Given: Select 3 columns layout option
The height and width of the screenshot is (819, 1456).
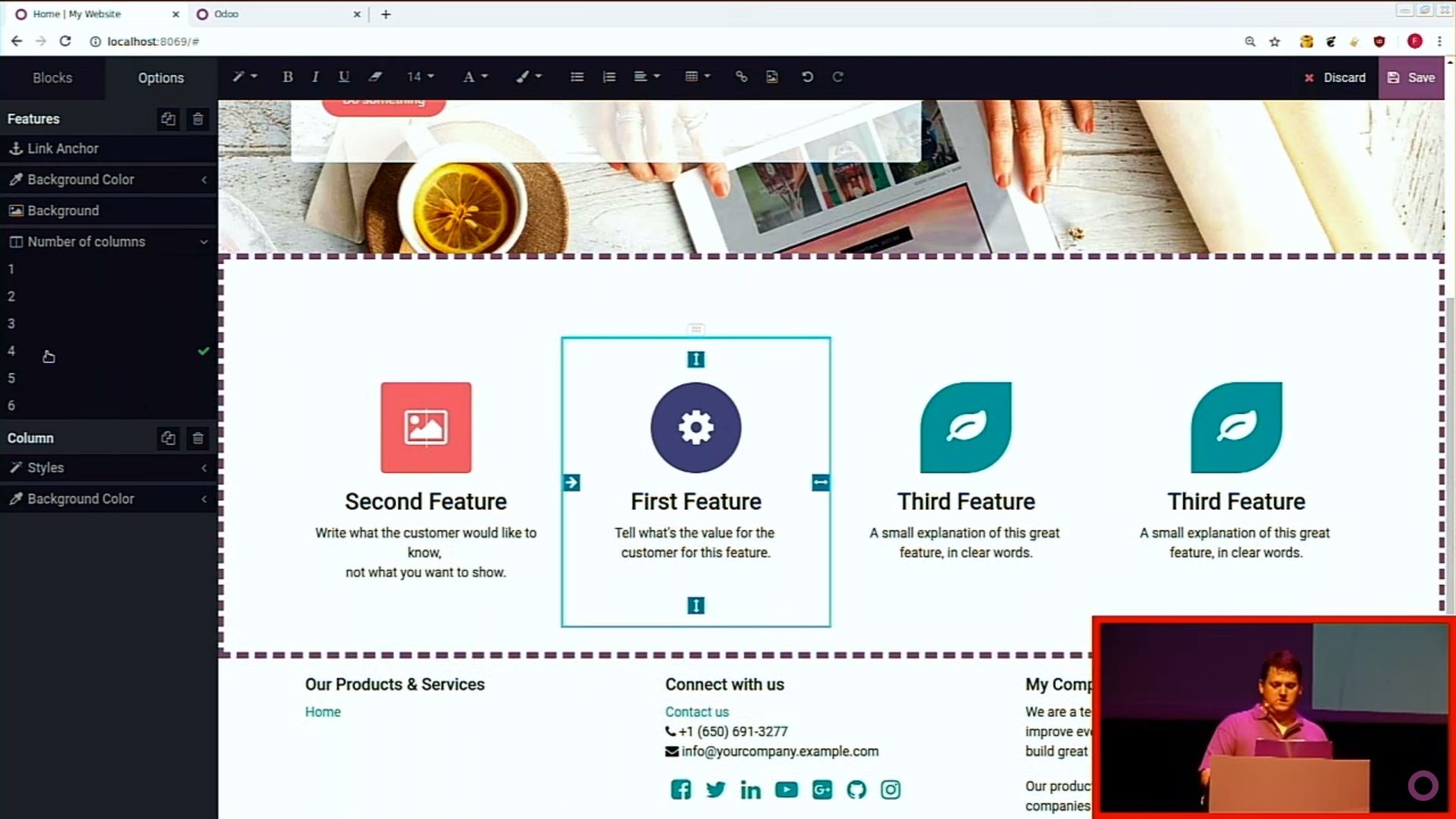Looking at the screenshot, I should pyautogui.click(x=11, y=323).
